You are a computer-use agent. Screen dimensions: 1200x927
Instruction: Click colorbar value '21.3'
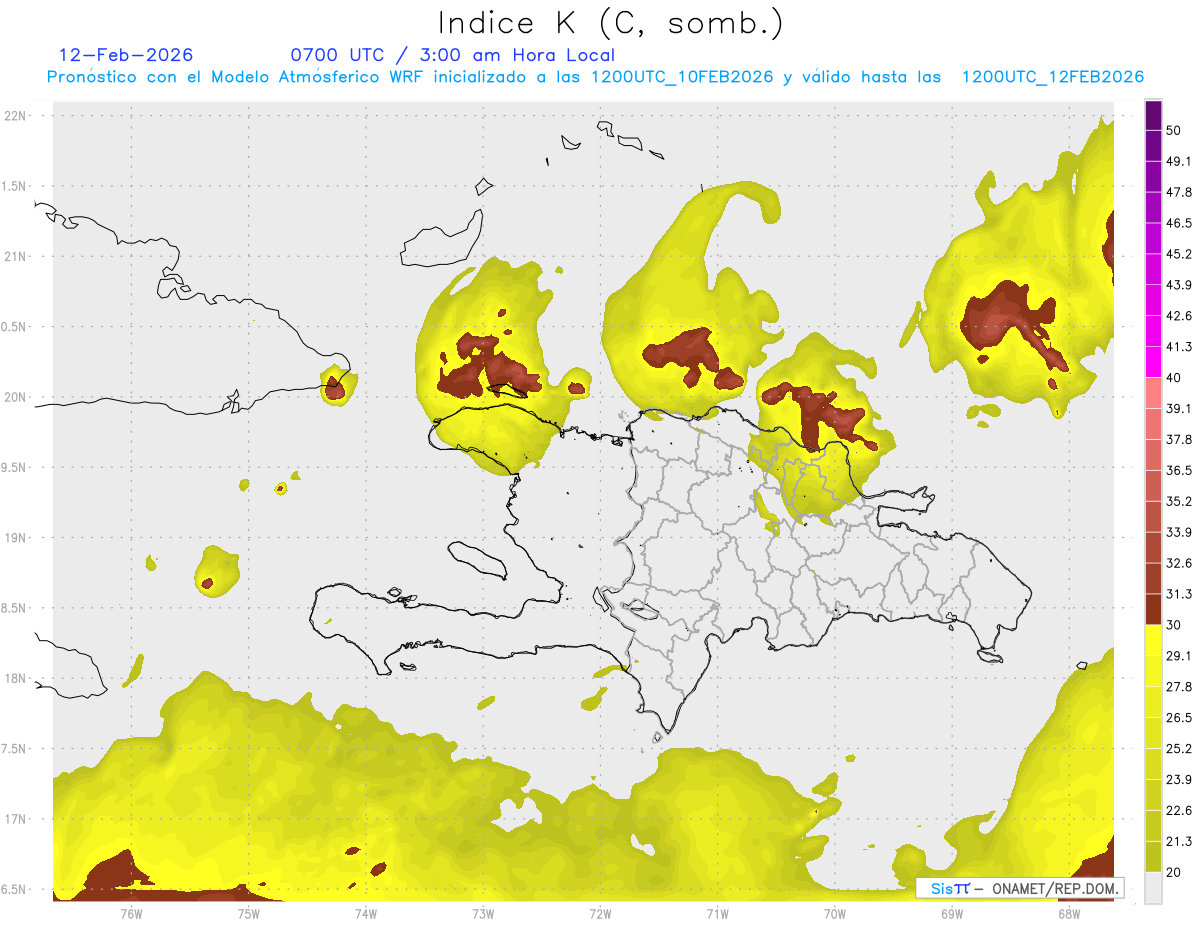tap(1179, 842)
